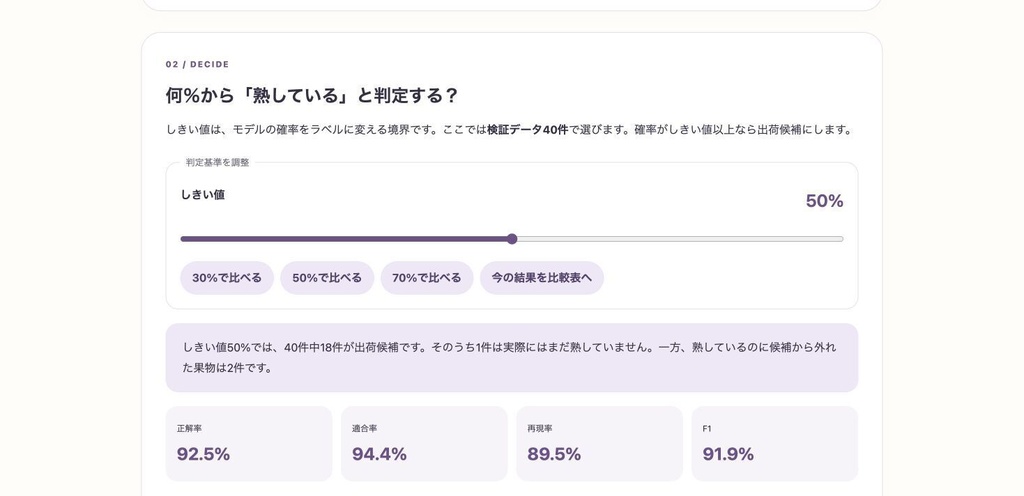Click the unfilled grey part of slider track
1024x496 pixels.
click(x=680, y=239)
